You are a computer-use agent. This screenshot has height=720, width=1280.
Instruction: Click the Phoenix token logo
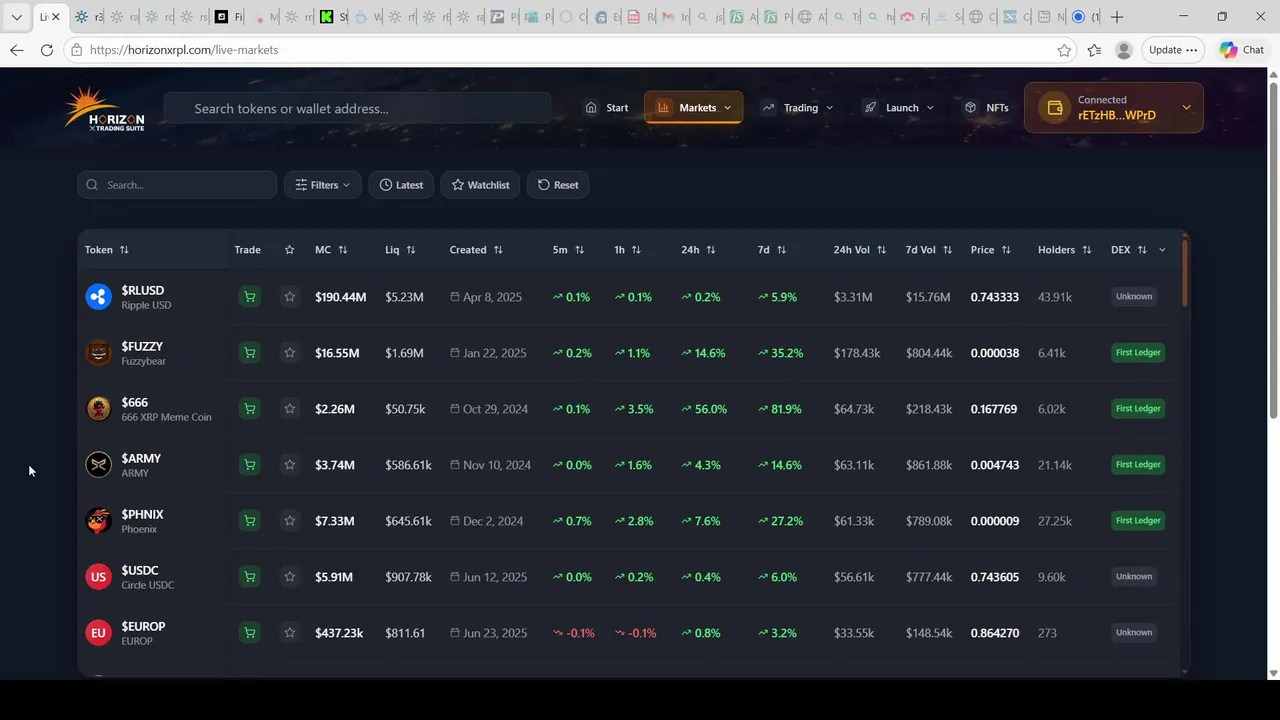click(98, 521)
